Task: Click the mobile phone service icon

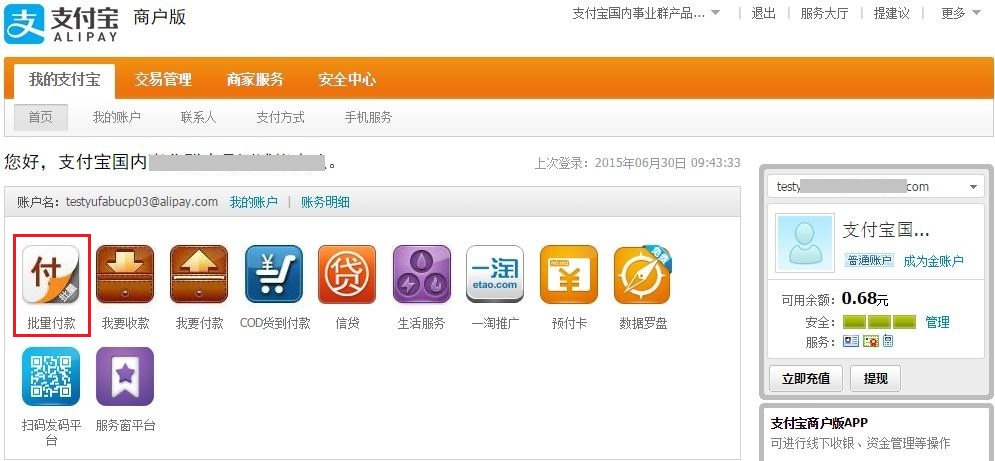Action: point(888,342)
